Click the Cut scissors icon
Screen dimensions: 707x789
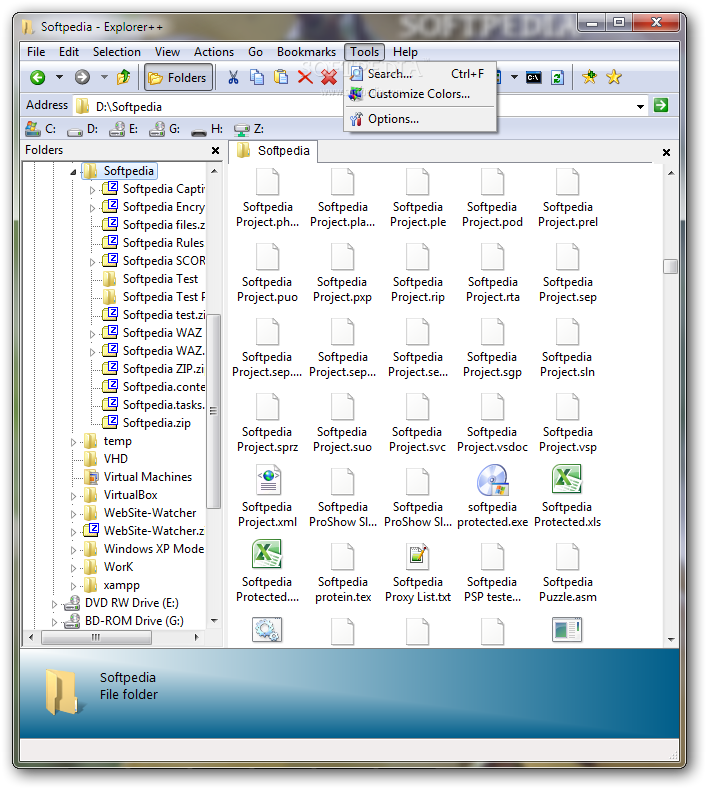[232, 77]
